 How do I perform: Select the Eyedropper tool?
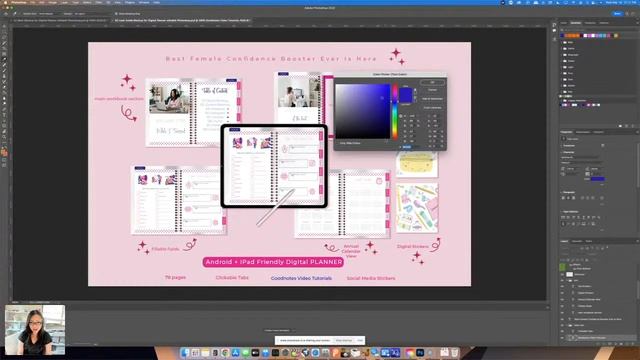4,60
